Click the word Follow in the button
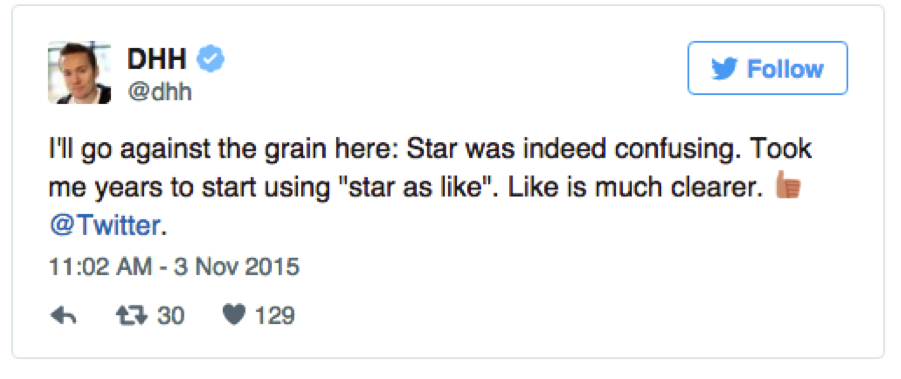The width and height of the screenshot is (901, 379). pos(785,69)
